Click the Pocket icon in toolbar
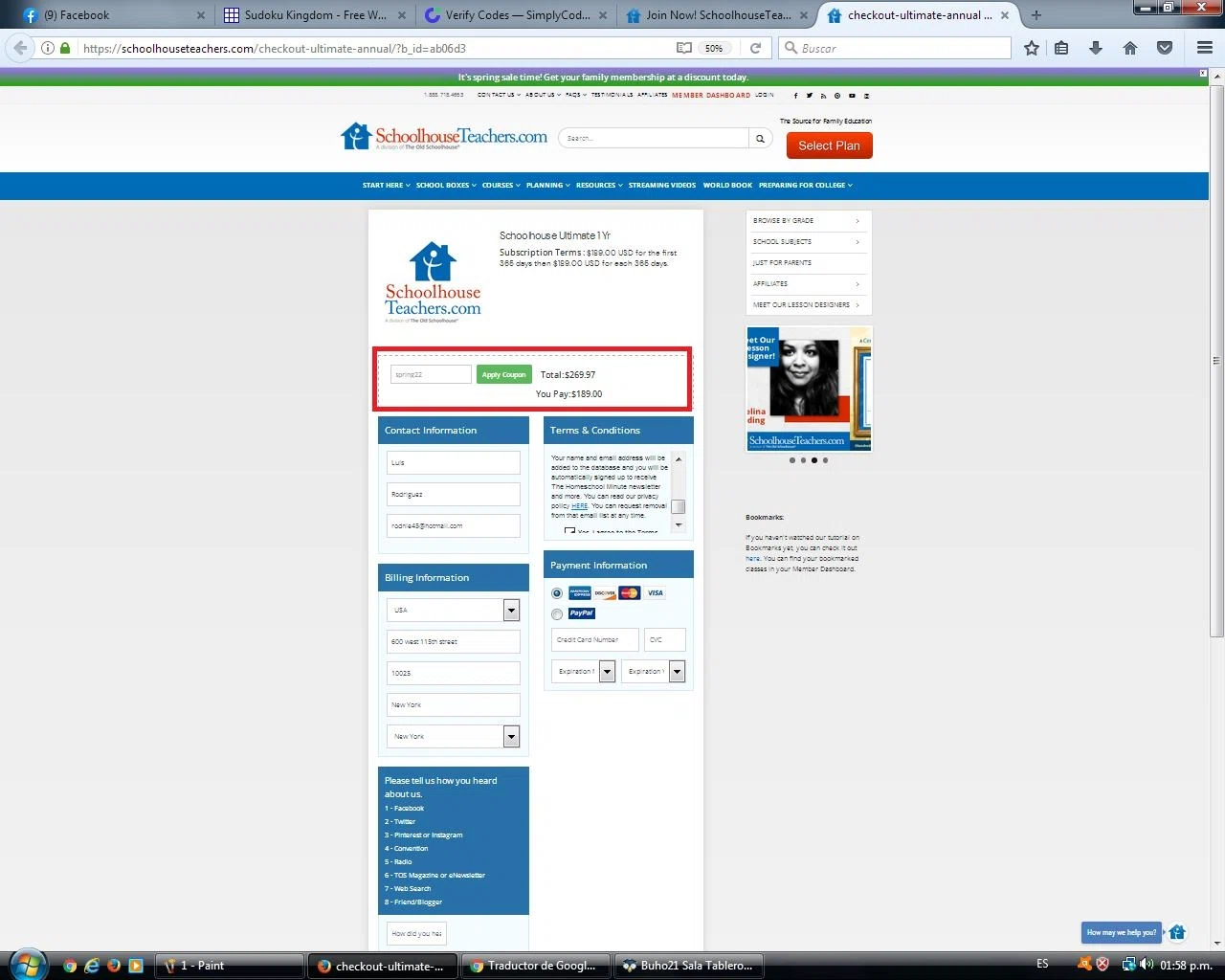The height and width of the screenshot is (980, 1225). (1165, 48)
